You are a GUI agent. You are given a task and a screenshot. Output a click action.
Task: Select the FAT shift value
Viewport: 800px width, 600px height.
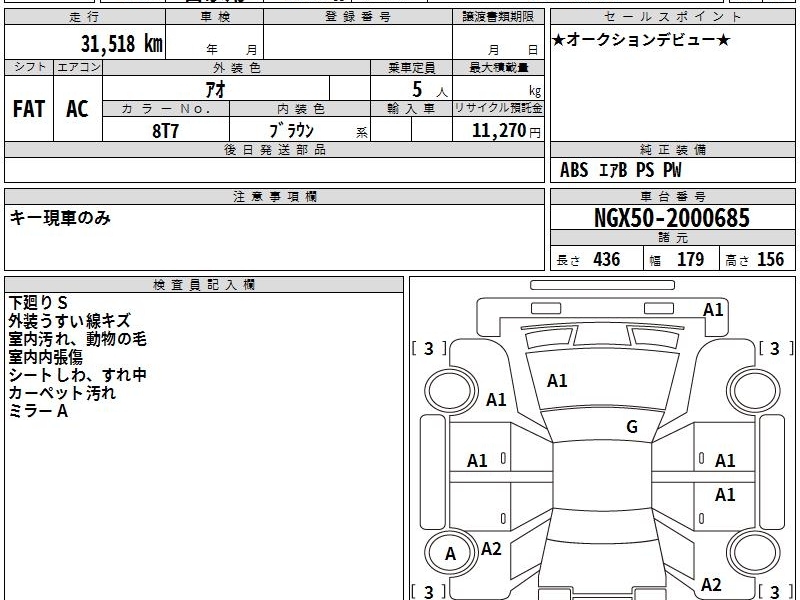pyautogui.click(x=29, y=109)
